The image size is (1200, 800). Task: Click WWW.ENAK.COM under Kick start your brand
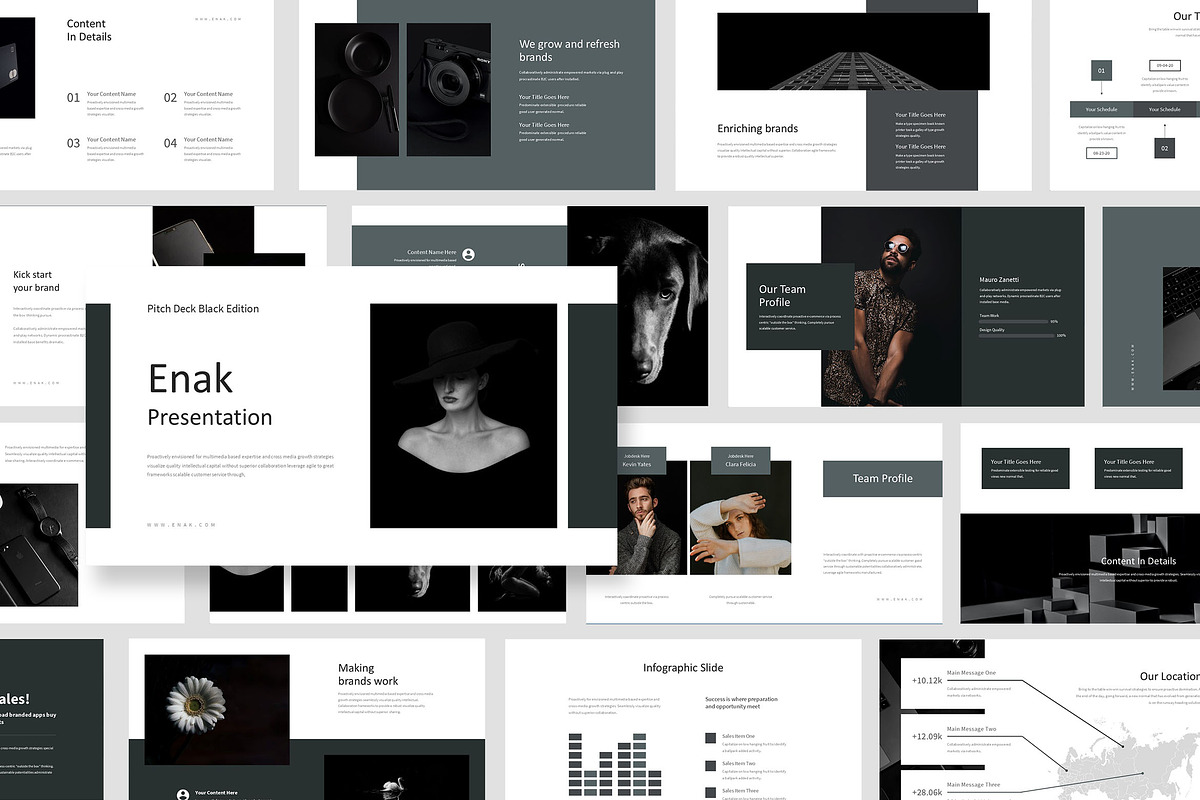coord(36,383)
